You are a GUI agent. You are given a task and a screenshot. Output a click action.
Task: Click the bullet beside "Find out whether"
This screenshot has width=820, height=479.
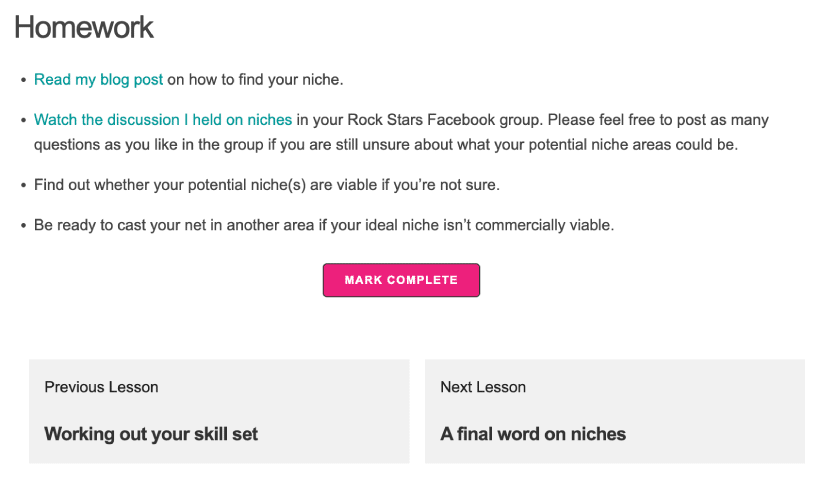pyautogui.click(x=23, y=186)
